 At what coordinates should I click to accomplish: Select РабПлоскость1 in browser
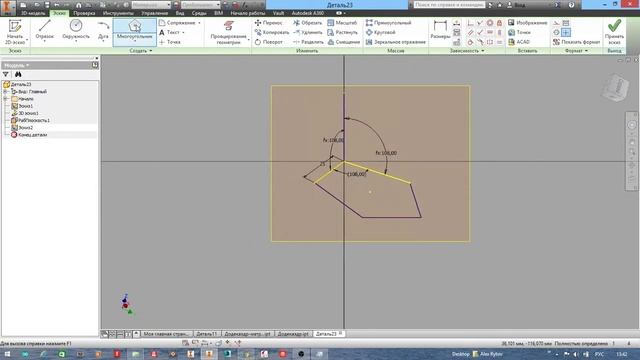click(30, 120)
